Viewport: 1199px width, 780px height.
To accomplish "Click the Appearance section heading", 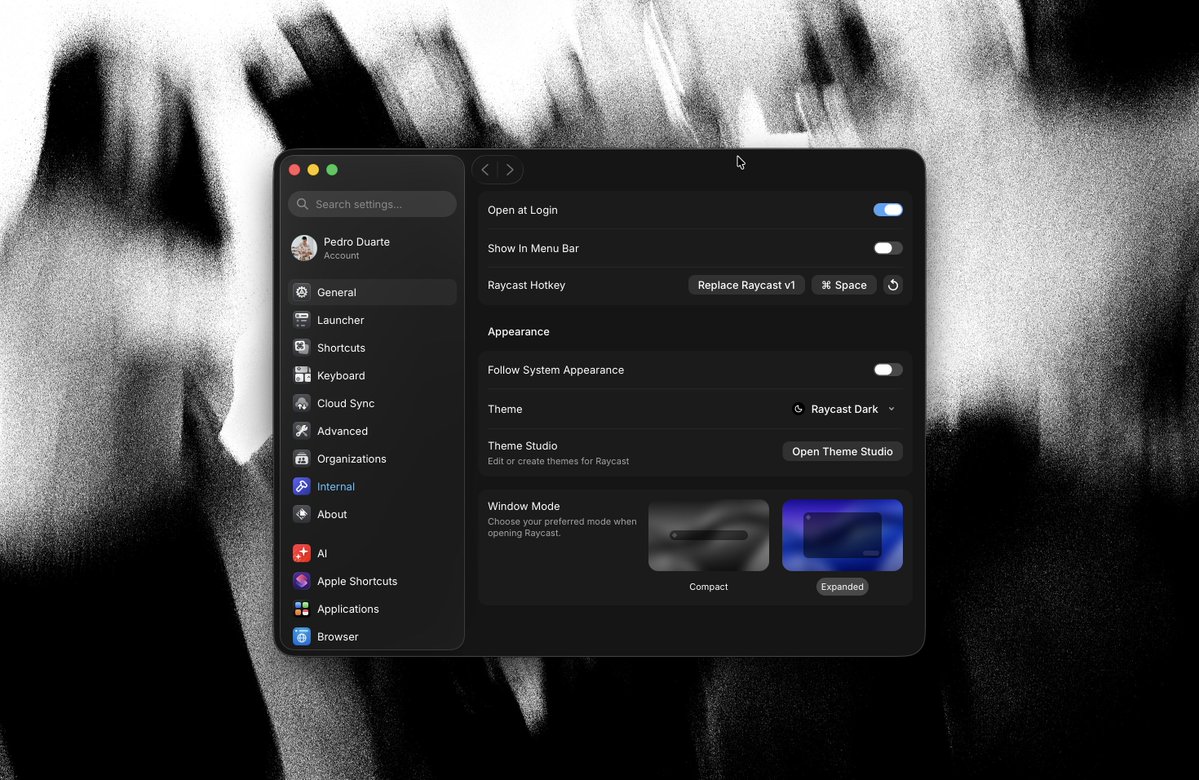I will tap(518, 332).
